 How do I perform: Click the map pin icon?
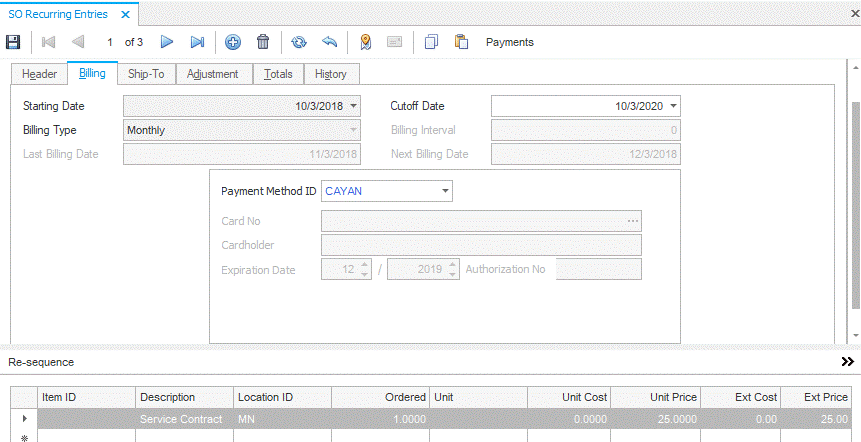coord(365,42)
